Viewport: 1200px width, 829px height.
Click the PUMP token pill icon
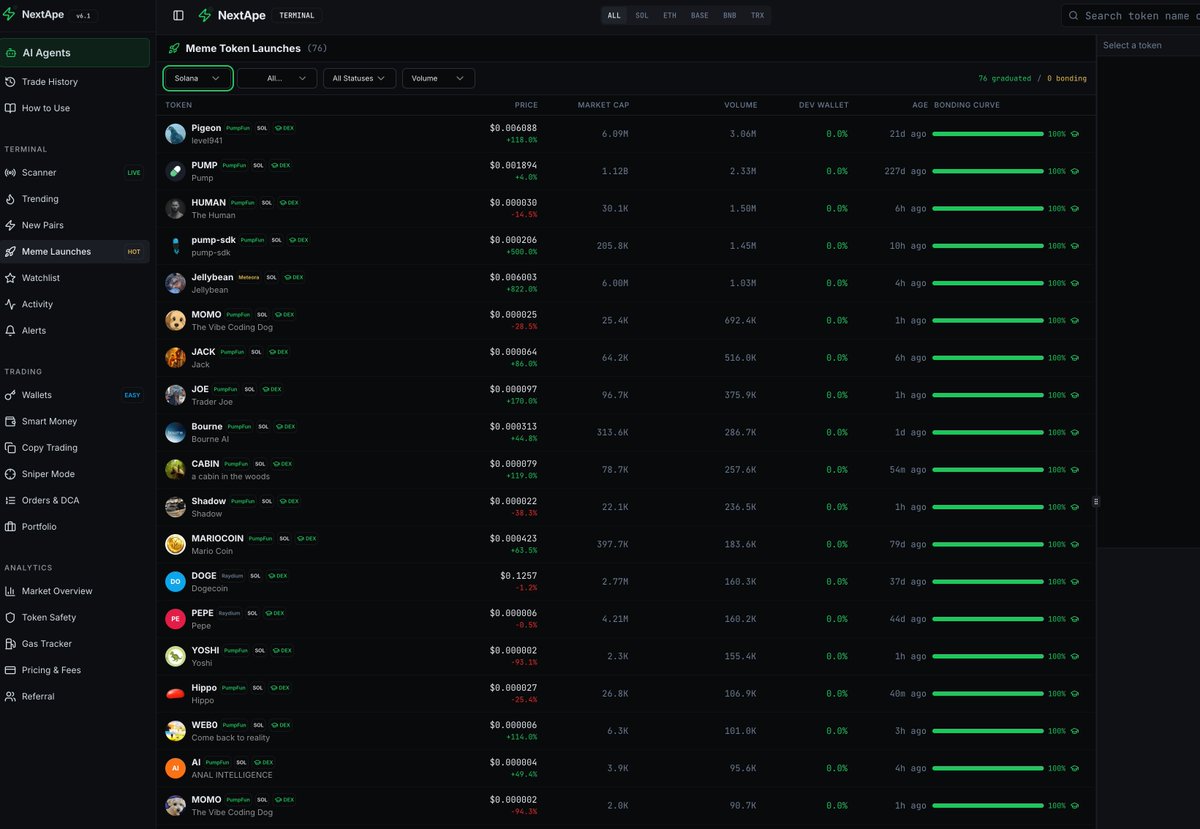point(175,172)
